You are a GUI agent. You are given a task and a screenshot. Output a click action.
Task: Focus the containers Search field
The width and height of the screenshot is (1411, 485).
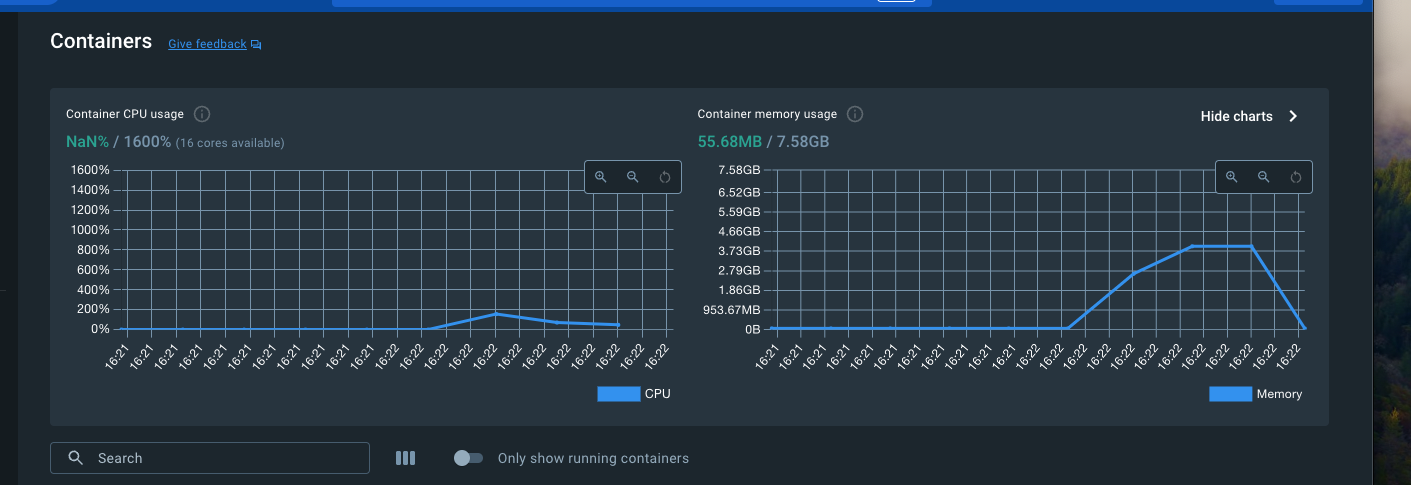point(210,458)
